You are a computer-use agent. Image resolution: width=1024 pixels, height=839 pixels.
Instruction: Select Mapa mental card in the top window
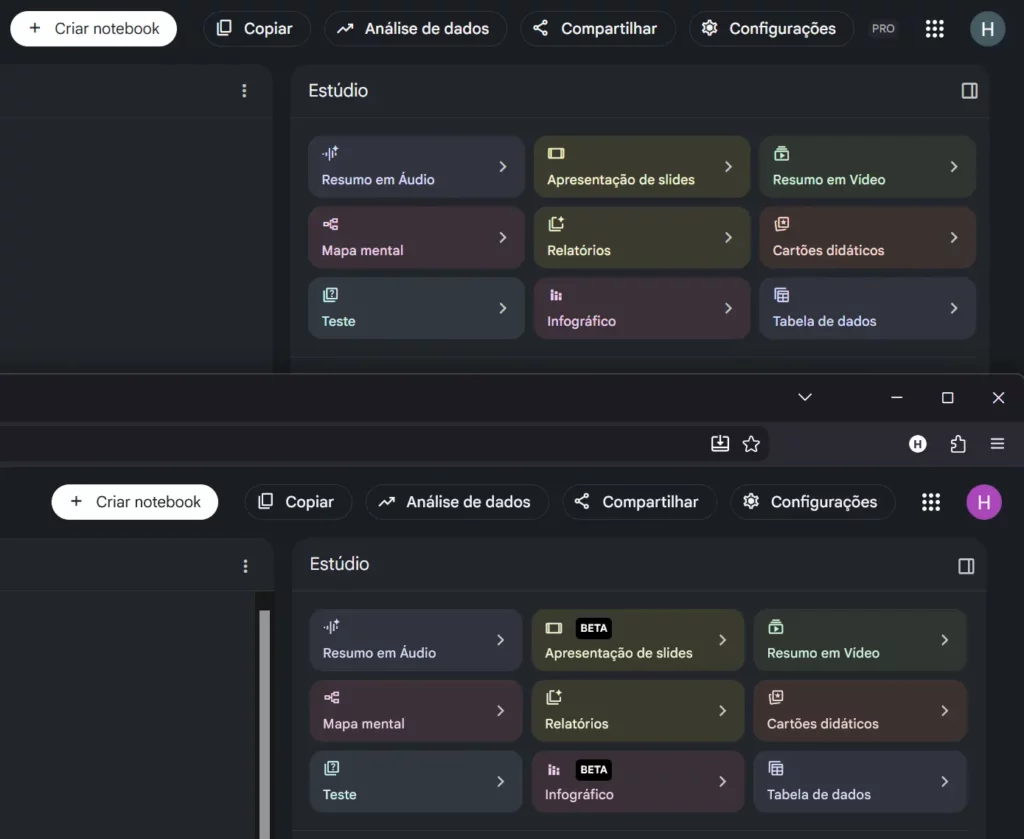tap(416, 238)
